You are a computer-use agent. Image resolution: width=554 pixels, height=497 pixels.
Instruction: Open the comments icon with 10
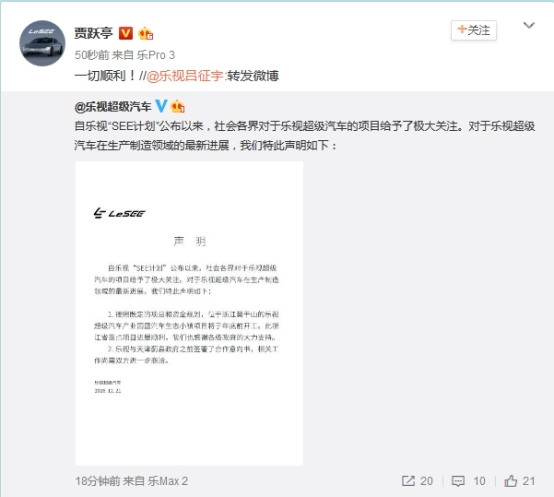coord(458,481)
